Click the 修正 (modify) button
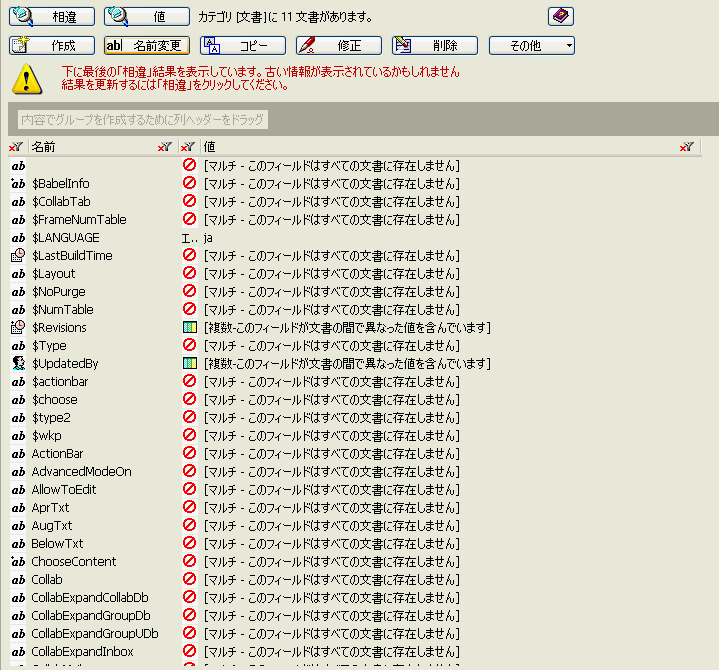This screenshot has height=670, width=719. [x=339, y=45]
